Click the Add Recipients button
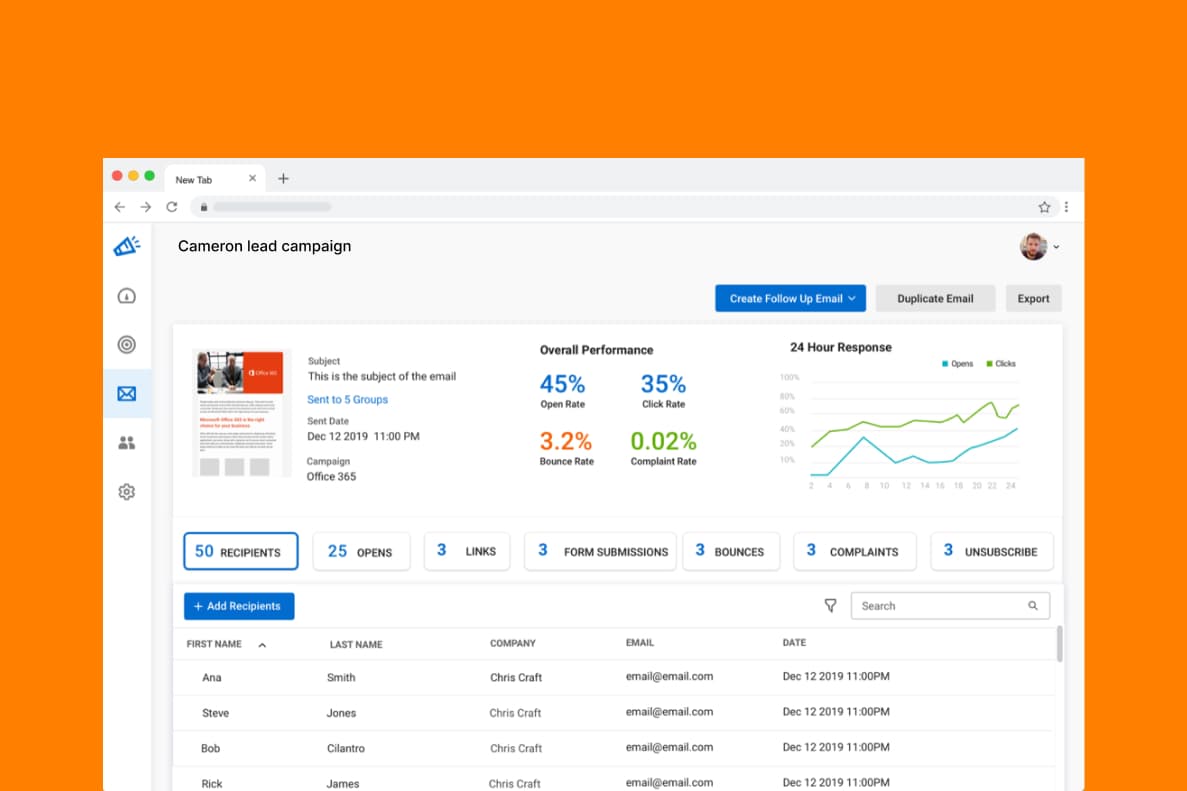1187x791 pixels. point(239,606)
